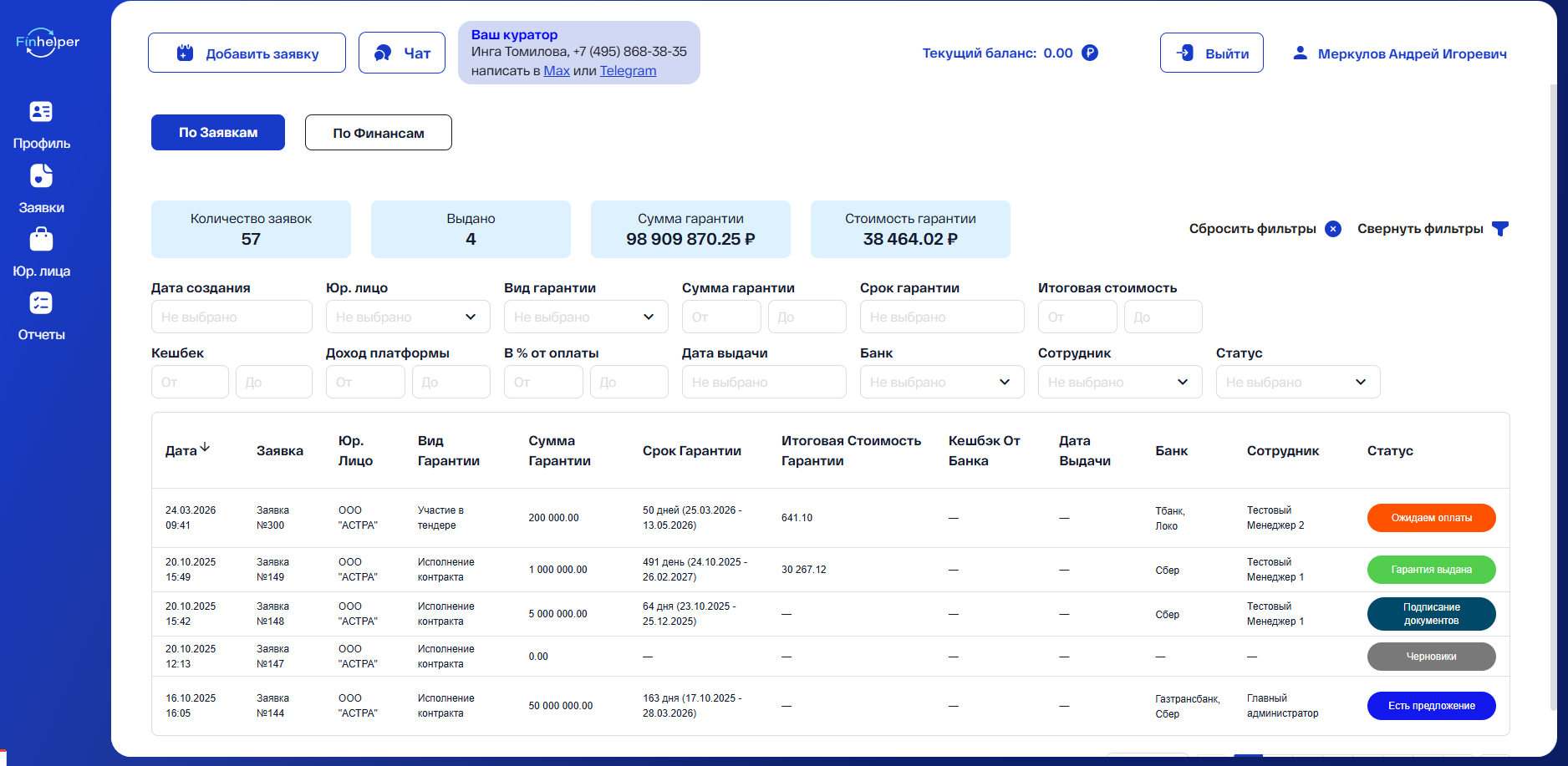Focus the Срок гарантии filter field
Screen dimensions: 1568x766
tap(942, 317)
